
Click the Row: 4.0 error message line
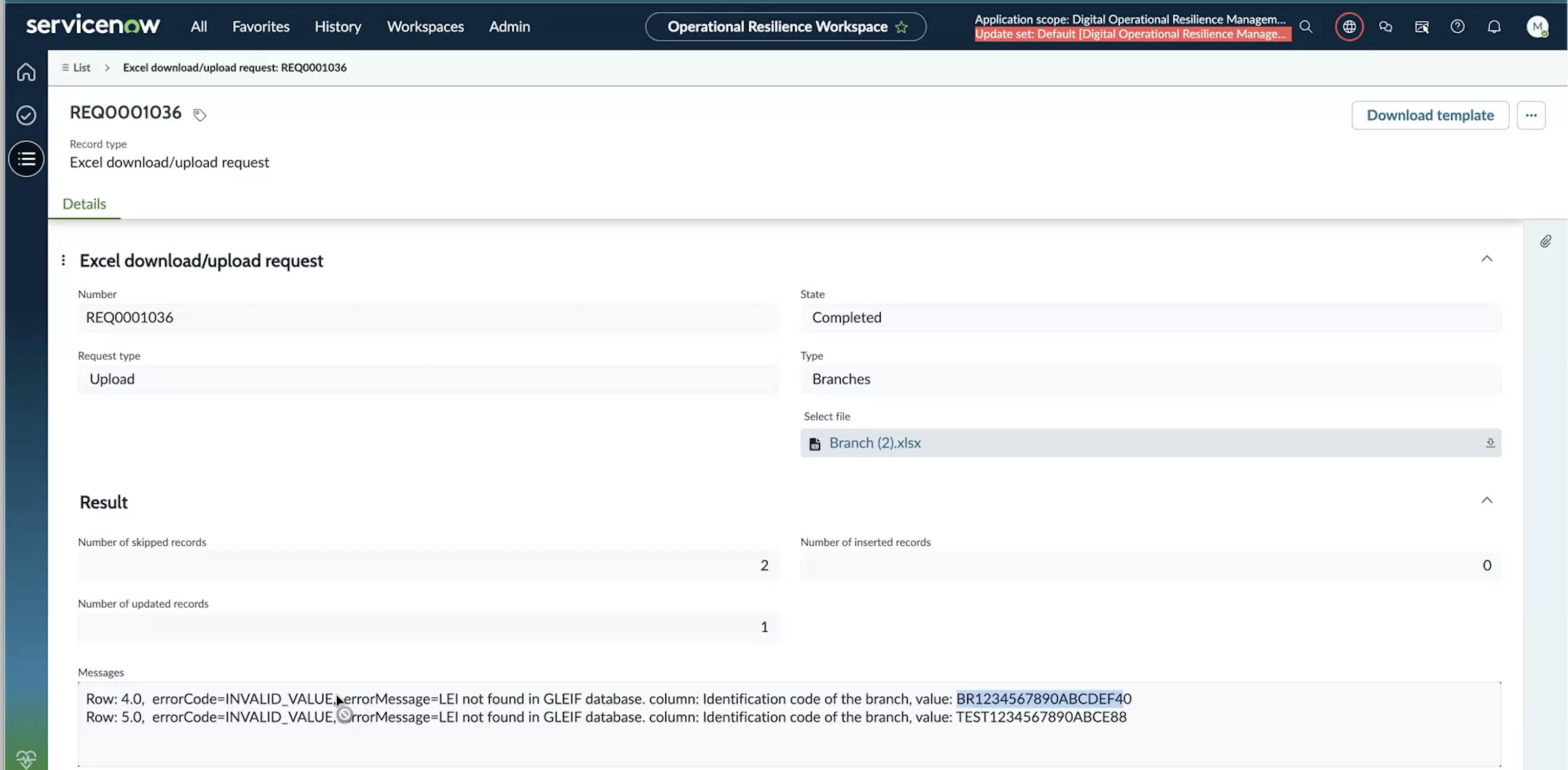(x=608, y=699)
